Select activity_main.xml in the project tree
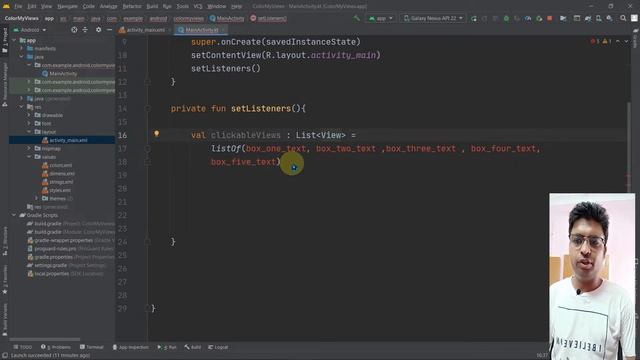 [x=65, y=140]
